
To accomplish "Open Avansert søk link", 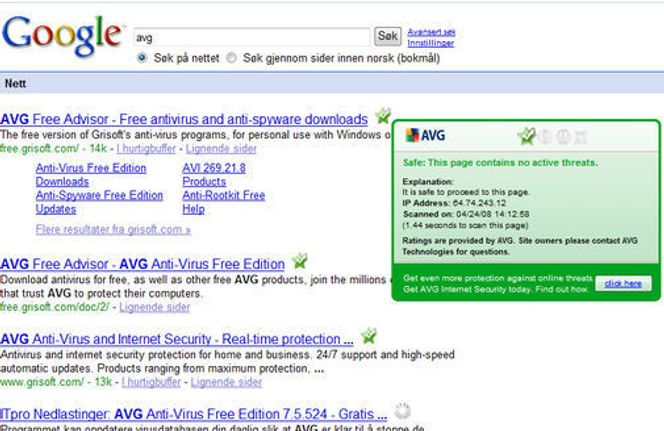I will 431,32.
